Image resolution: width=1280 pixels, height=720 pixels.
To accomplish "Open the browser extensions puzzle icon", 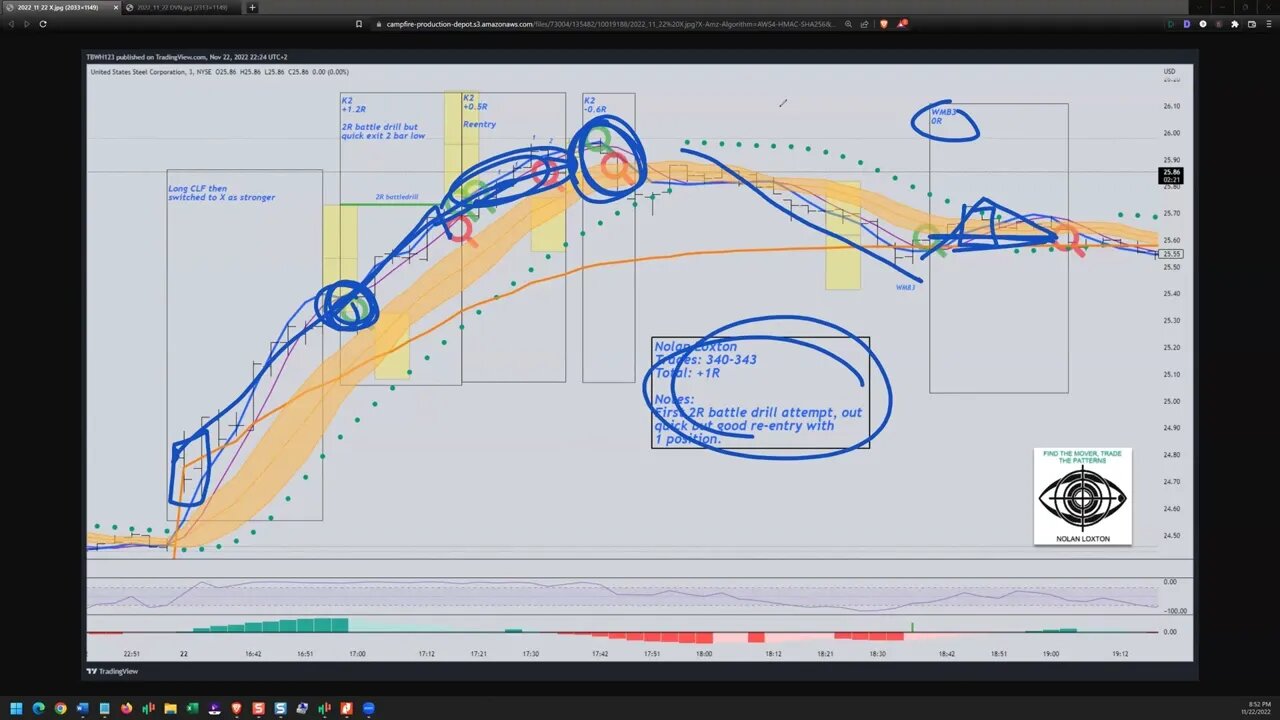I will (1235, 24).
